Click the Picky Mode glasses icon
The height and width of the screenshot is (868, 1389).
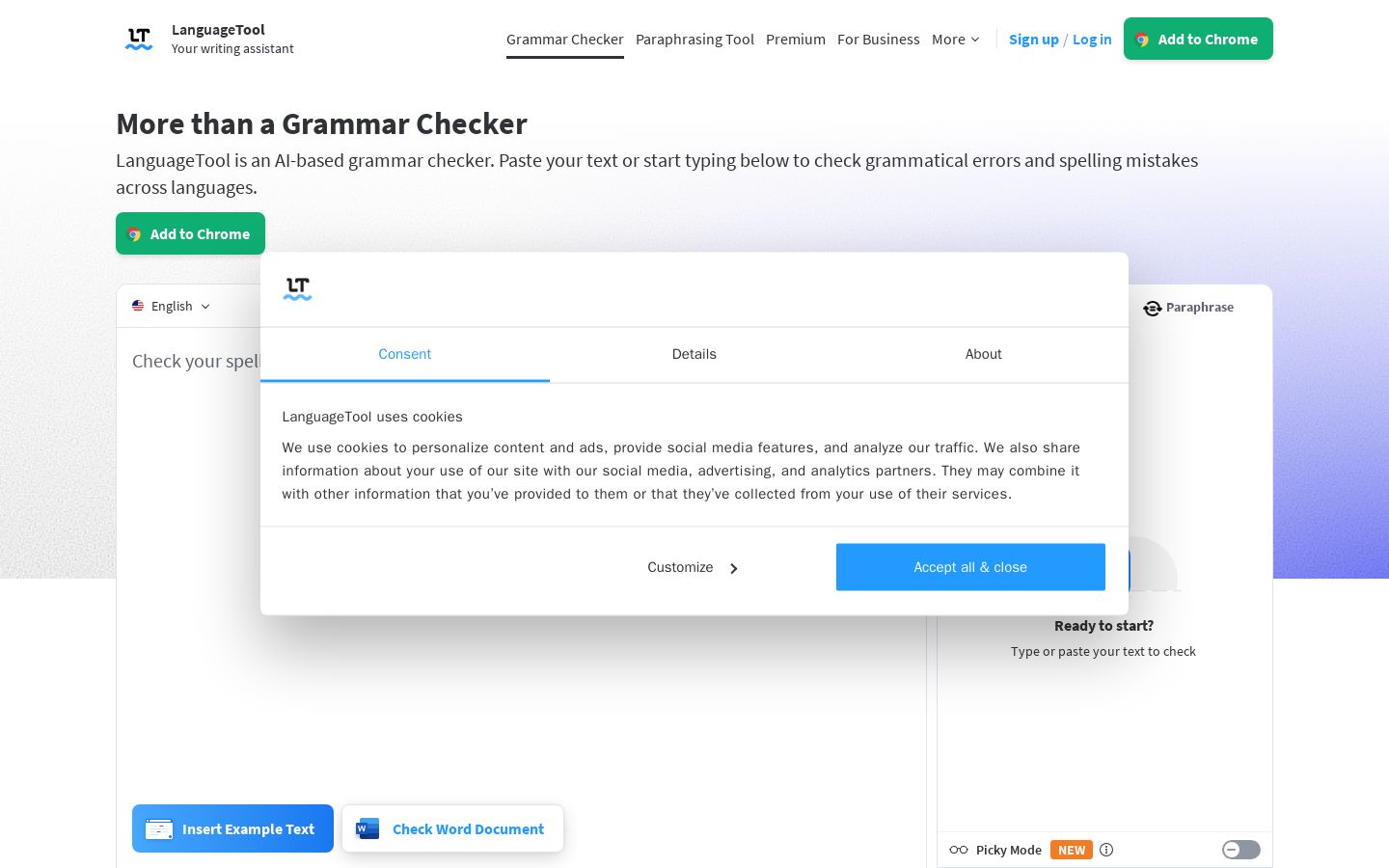point(959,850)
